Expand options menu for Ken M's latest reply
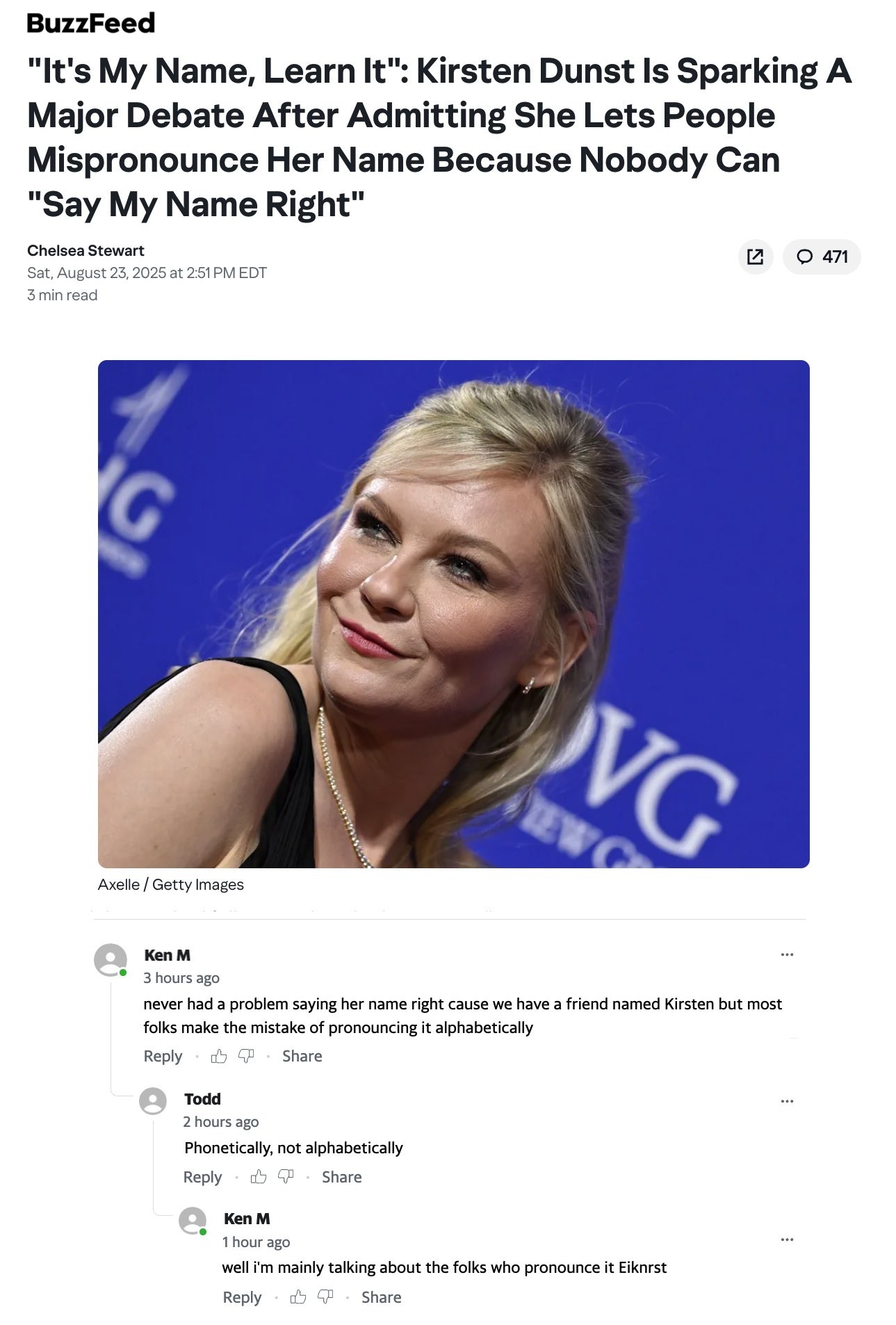The height and width of the screenshot is (1325, 896). coord(787,1239)
